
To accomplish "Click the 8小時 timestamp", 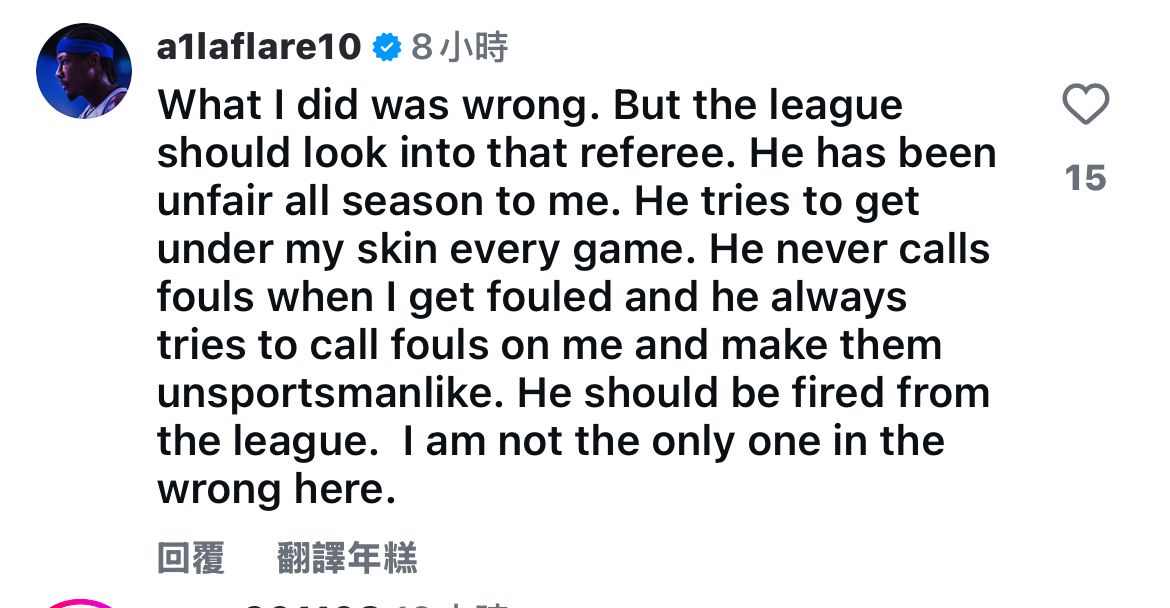I will click(459, 47).
